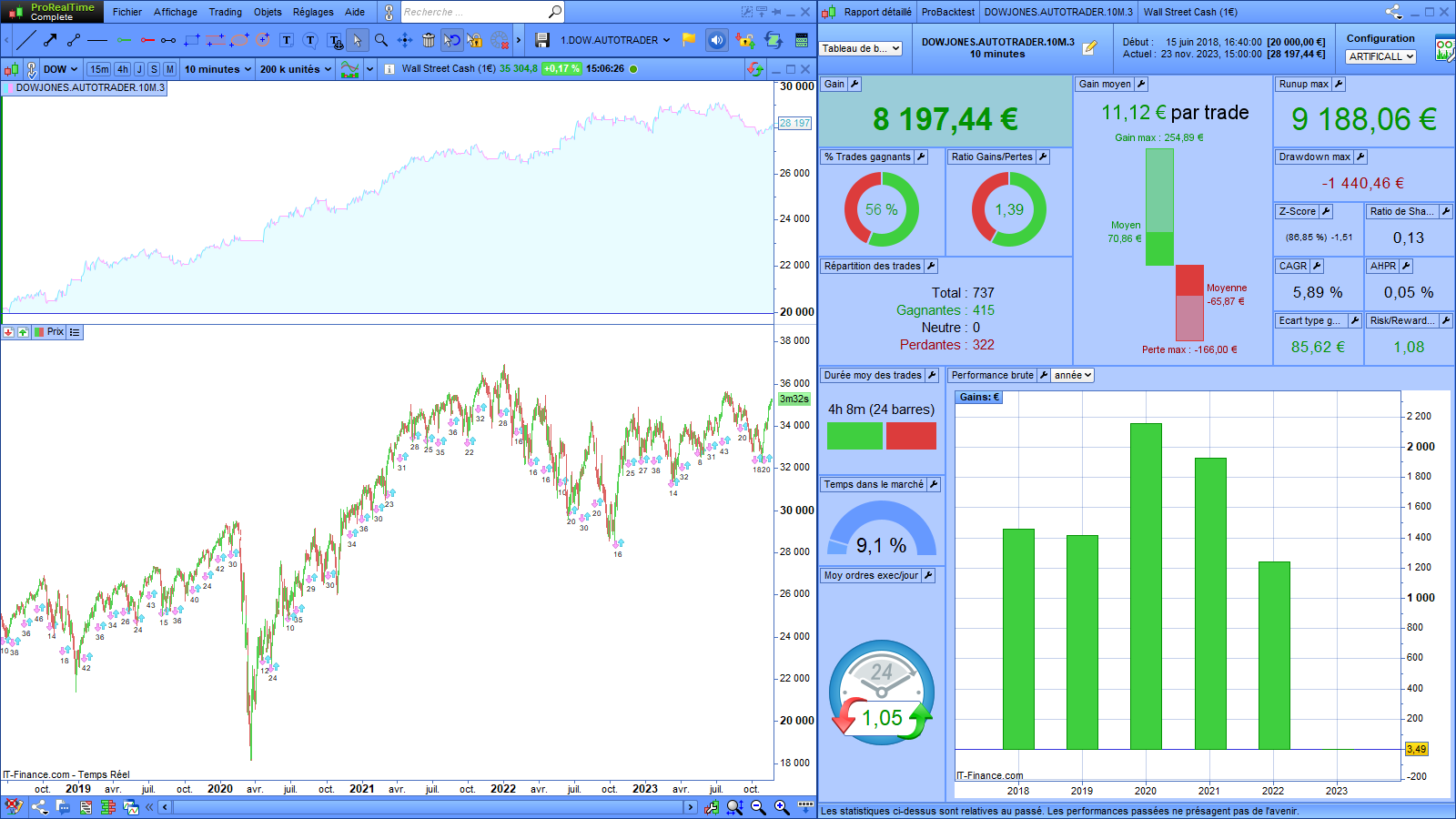1456x819 pixels.
Task: Open the Réglages menu
Action: 313,12
